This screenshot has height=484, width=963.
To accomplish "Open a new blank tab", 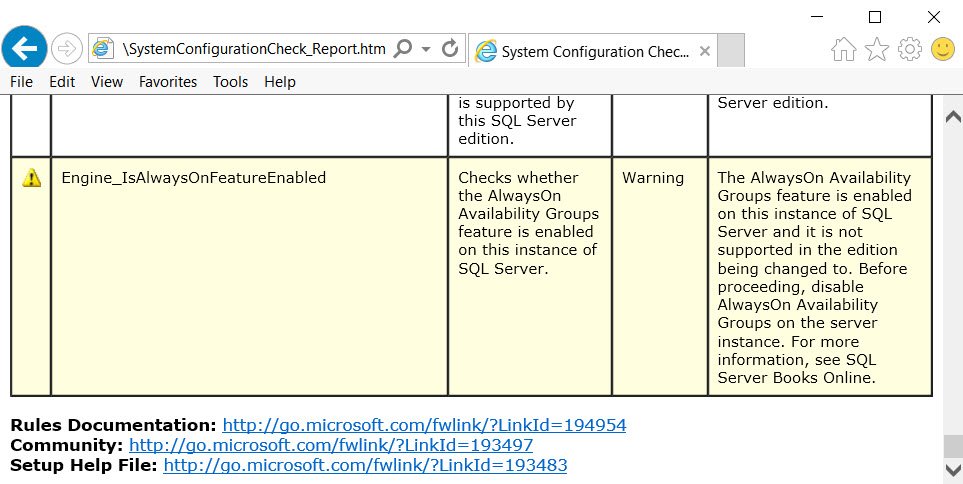I will pyautogui.click(x=731, y=50).
